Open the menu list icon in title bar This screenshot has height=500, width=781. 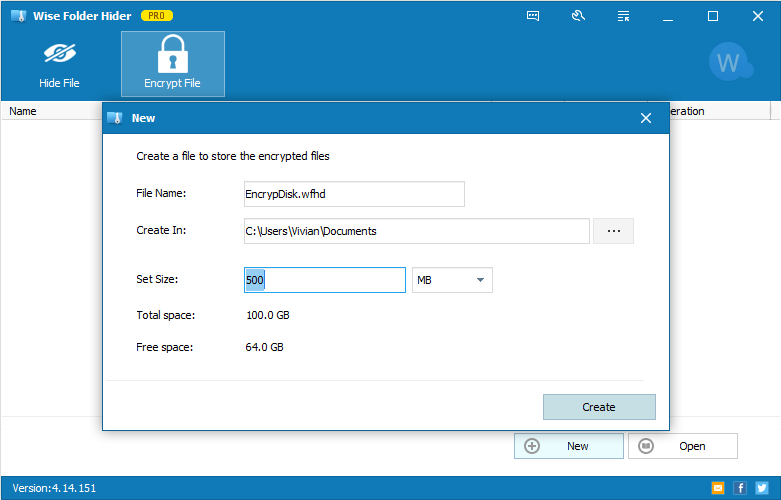[x=623, y=16]
